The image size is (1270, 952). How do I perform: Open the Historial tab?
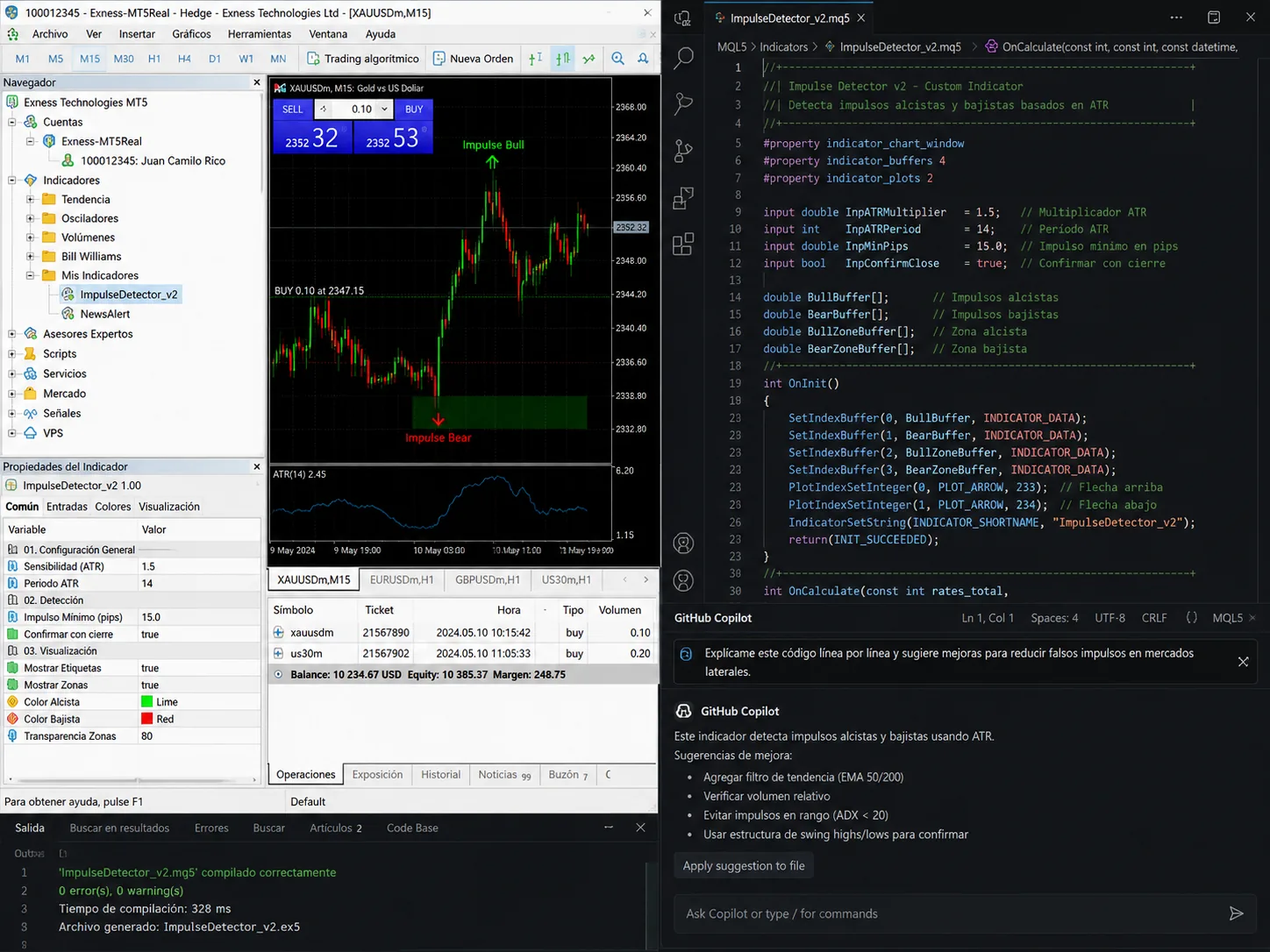tap(440, 775)
